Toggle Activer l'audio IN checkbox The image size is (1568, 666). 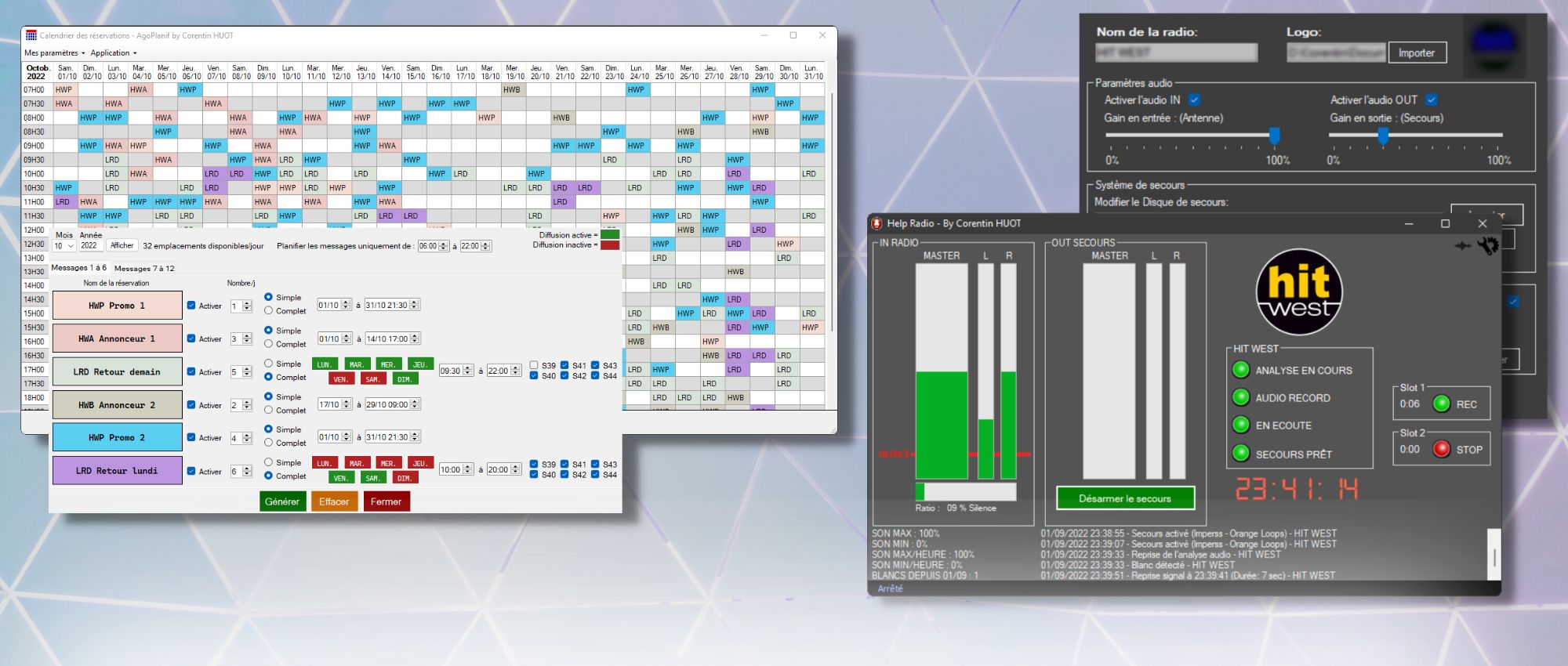pyautogui.click(x=1194, y=100)
